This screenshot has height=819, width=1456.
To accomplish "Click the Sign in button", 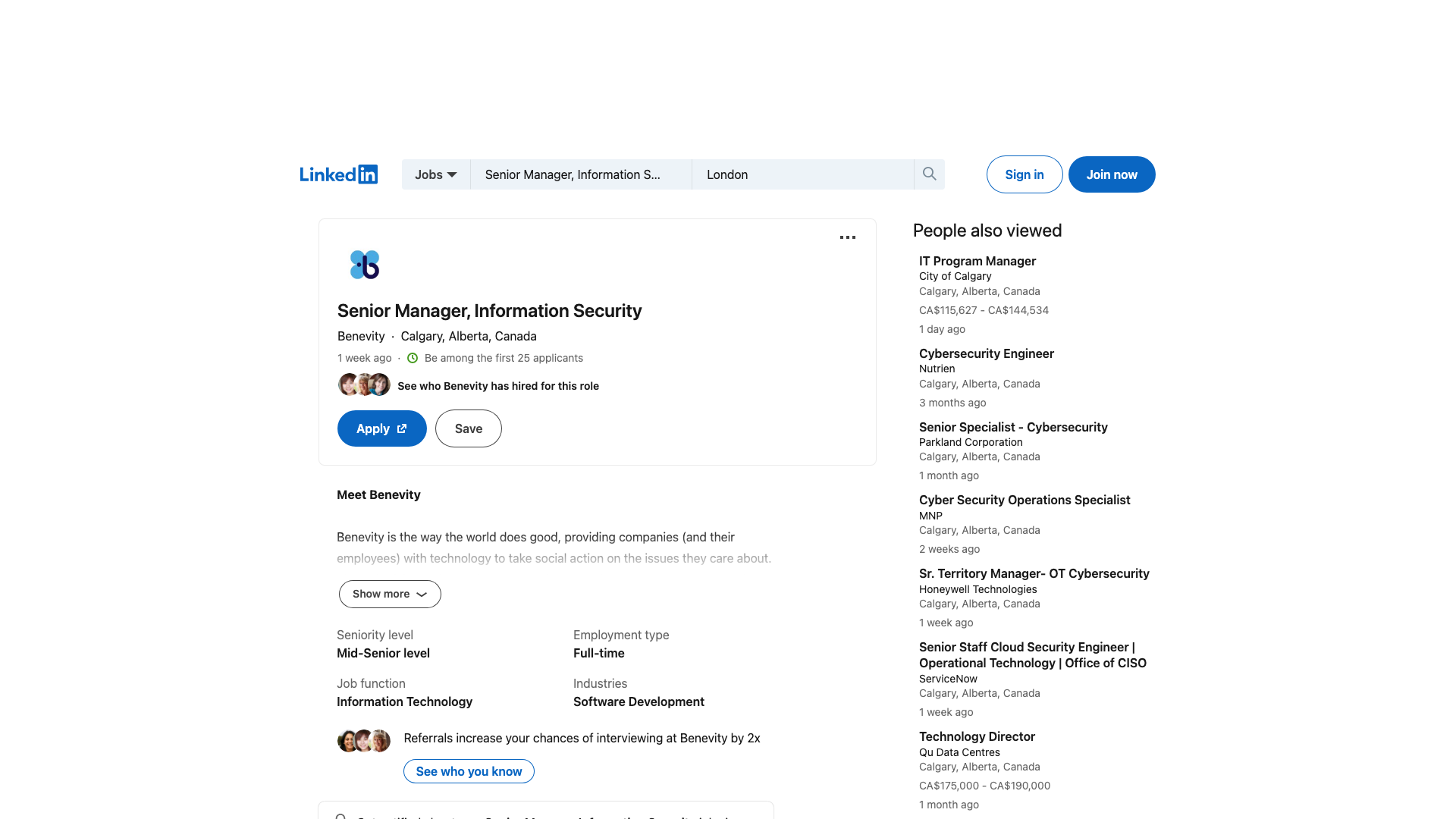I will [x=1024, y=174].
